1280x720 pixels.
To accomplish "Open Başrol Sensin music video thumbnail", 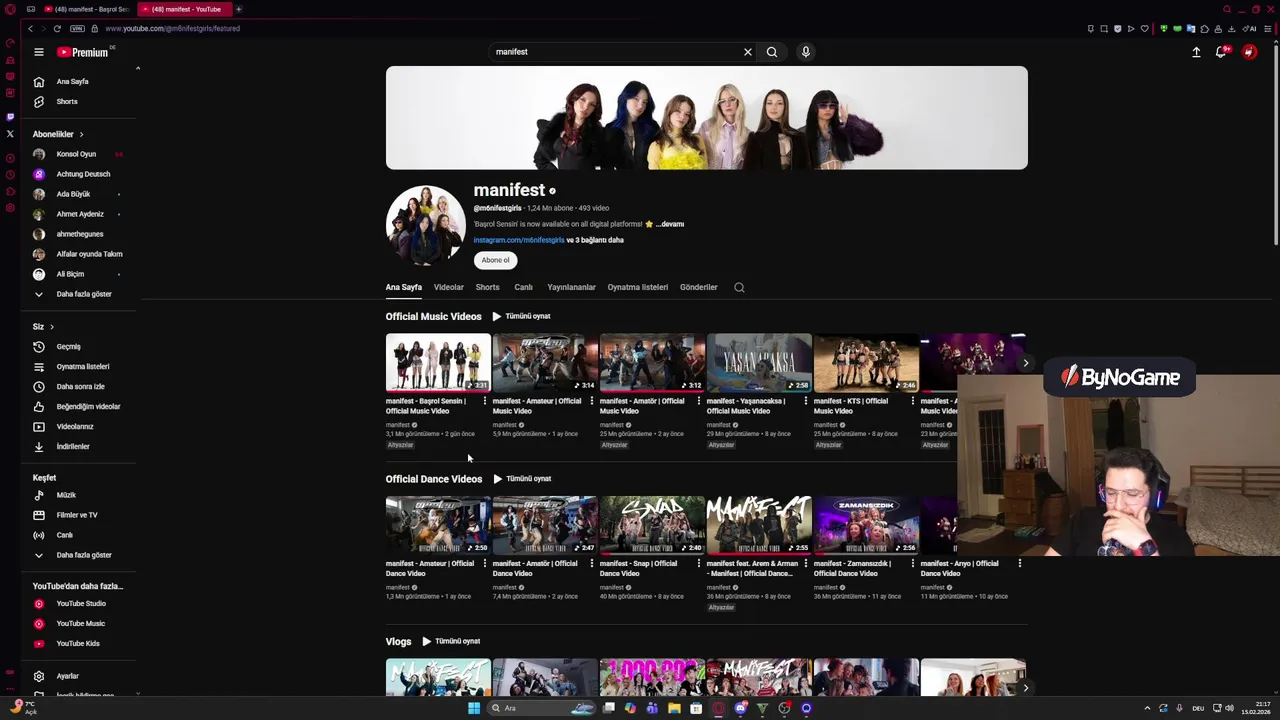I will point(438,362).
